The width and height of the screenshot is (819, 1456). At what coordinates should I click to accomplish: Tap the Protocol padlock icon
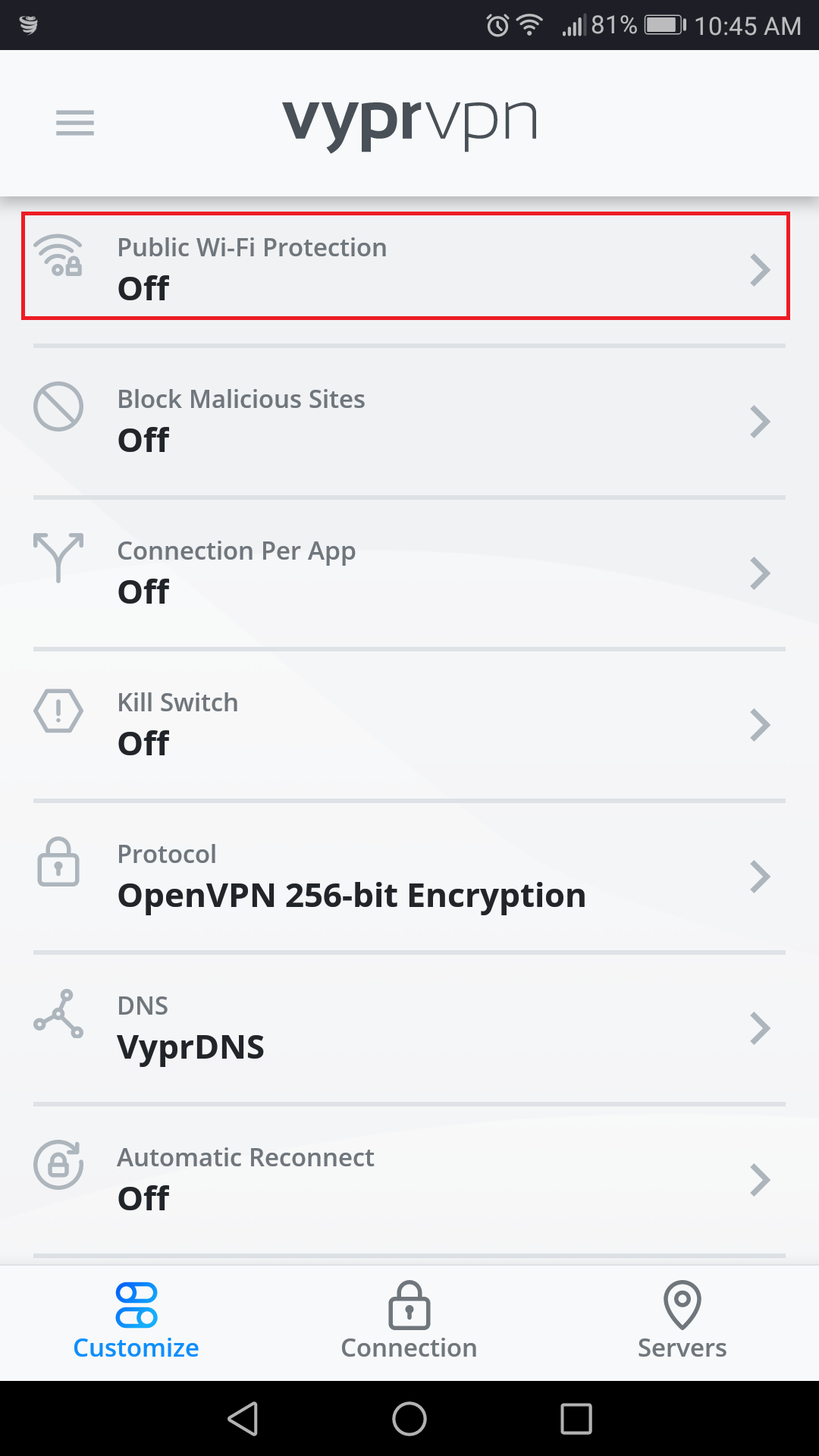58,861
